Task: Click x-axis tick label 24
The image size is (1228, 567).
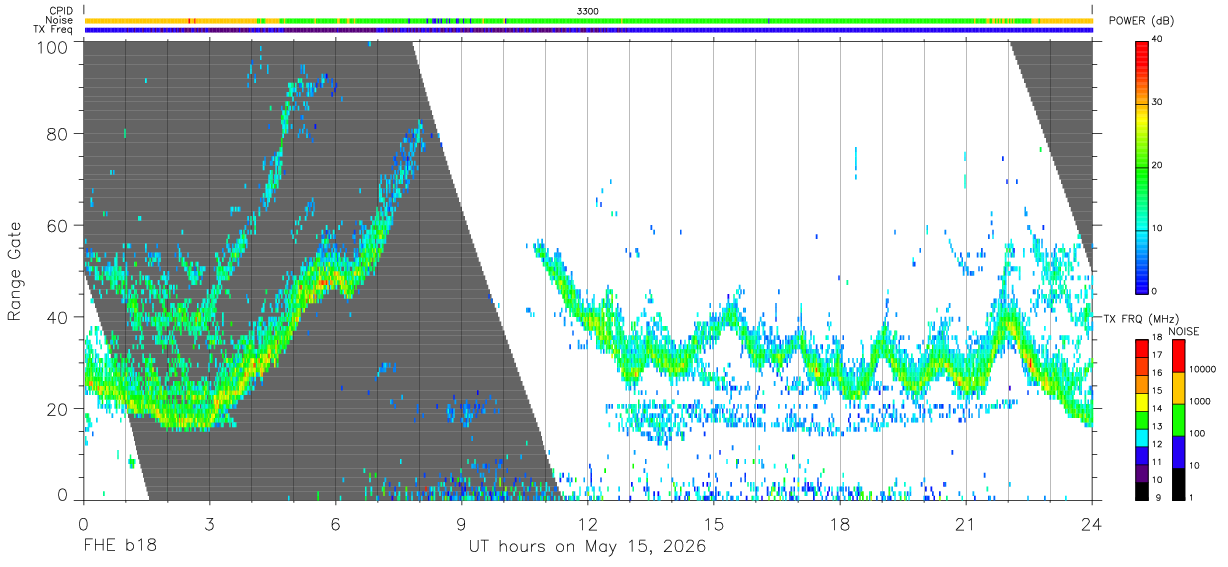Action: click(x=1092, y=524)
